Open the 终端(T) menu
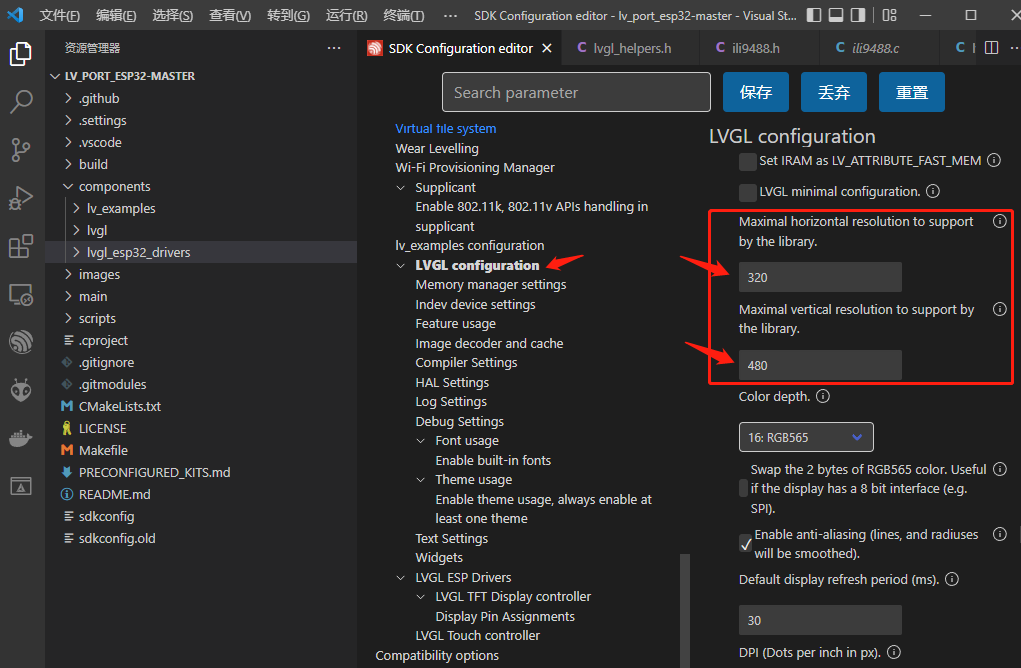 (x=404, y=15)
